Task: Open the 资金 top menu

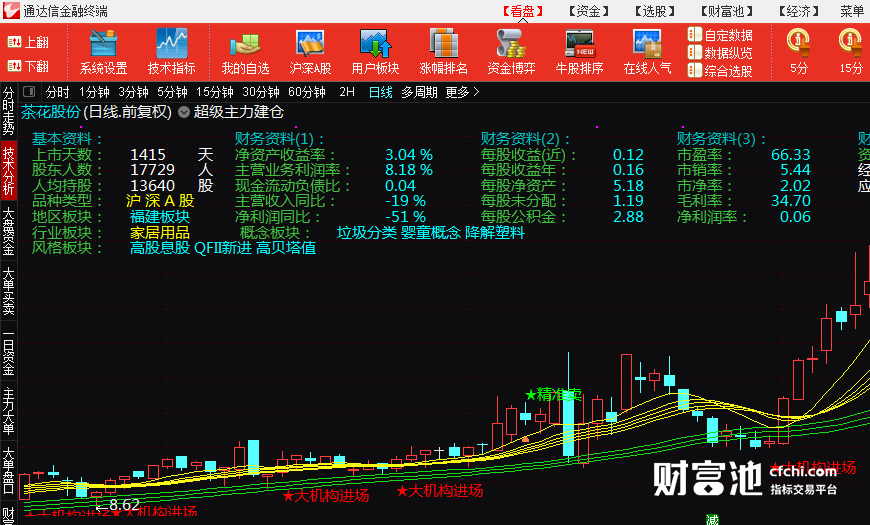Action: 589,11
